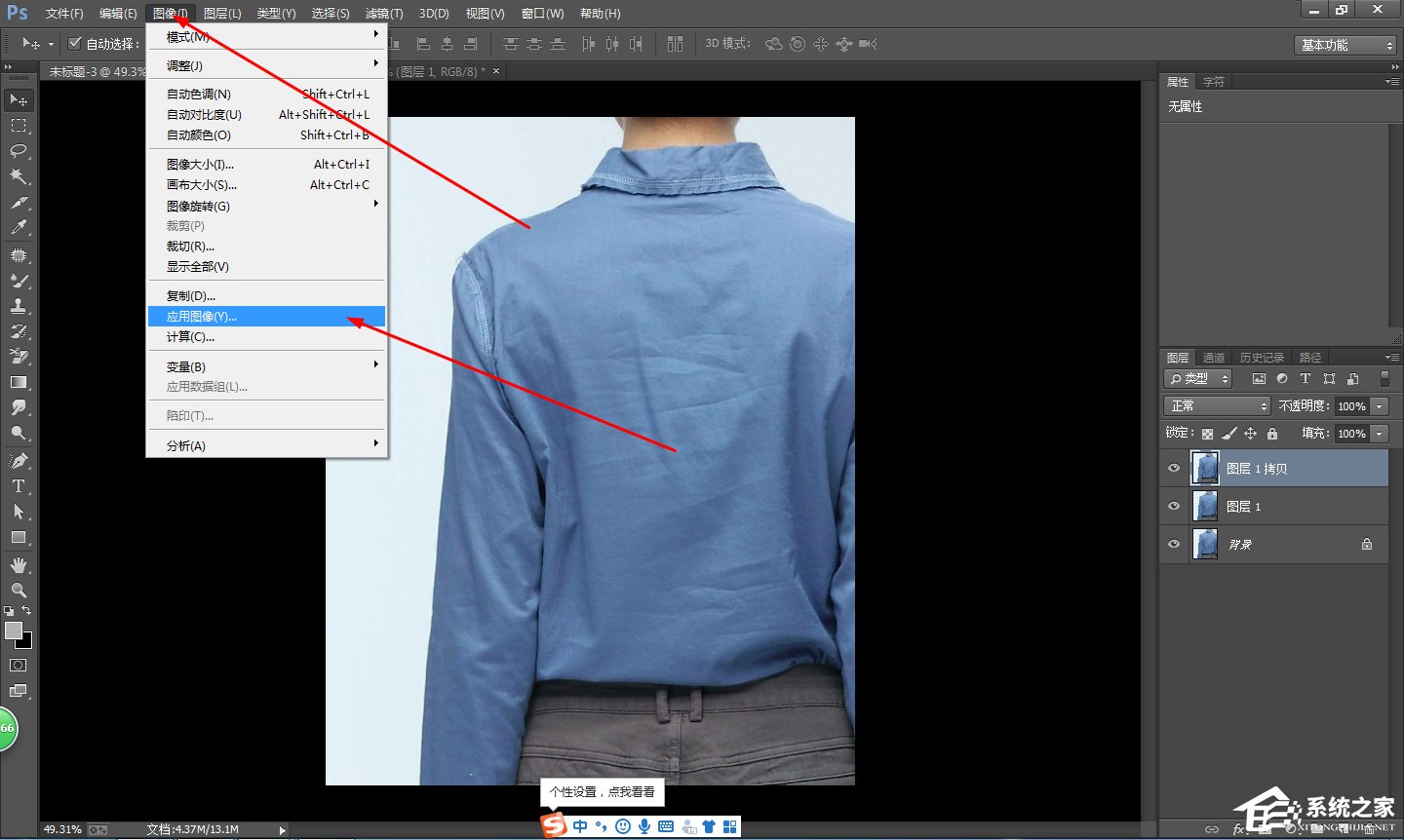Select the Horizontal Type tool
Screen dimensions: 1404x840
pos(19,485)
